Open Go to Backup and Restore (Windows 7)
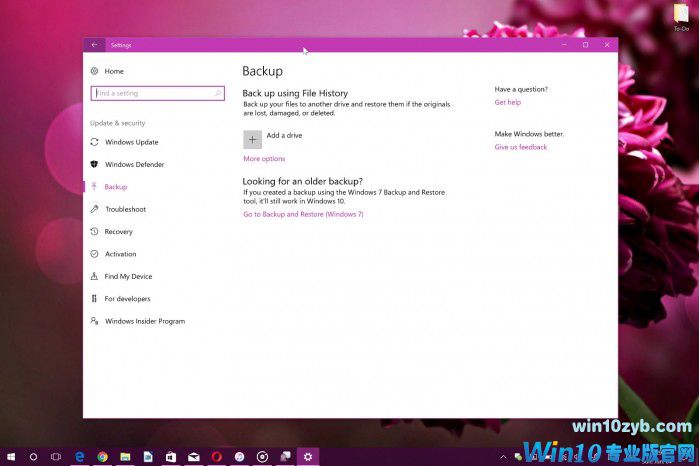The width and height of the screenshot is (700, 466). tap(303, 214)
